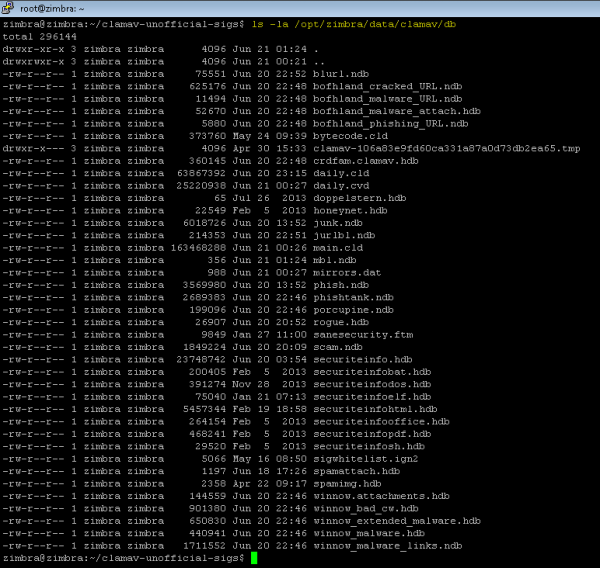
Task: Select crdfam.clamav.hdb file name
Action: (x=366, y=161)
